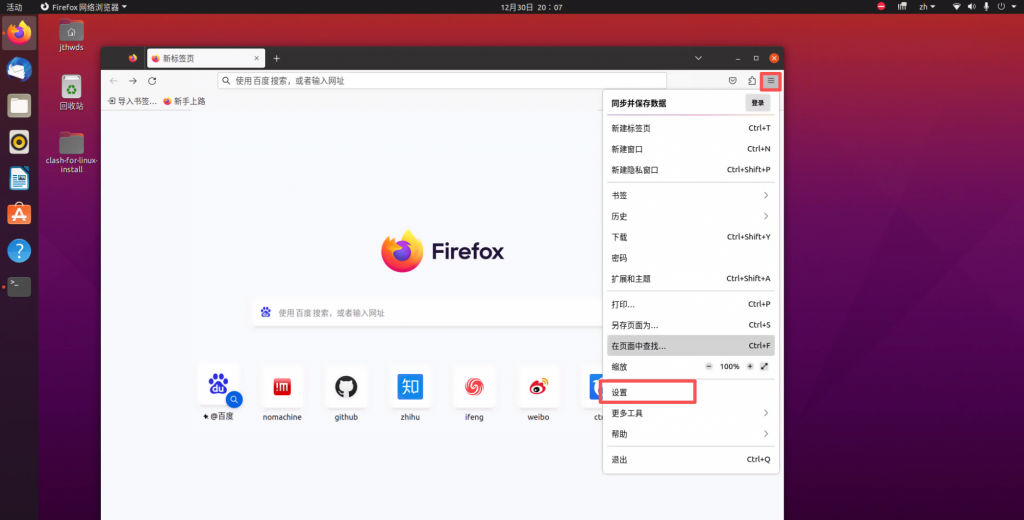Click the zoom in plus button
The width and height of the screenshot is (1024, 520).
(750, 367)
